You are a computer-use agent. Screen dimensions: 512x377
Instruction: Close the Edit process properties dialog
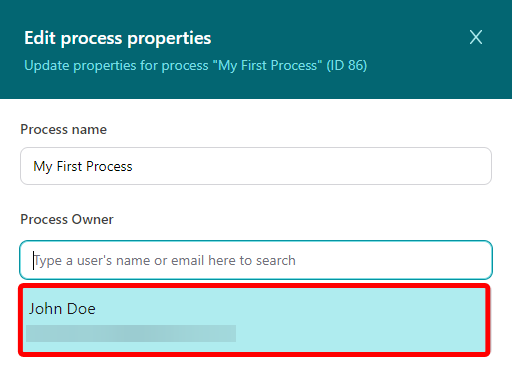pos(476,37)
